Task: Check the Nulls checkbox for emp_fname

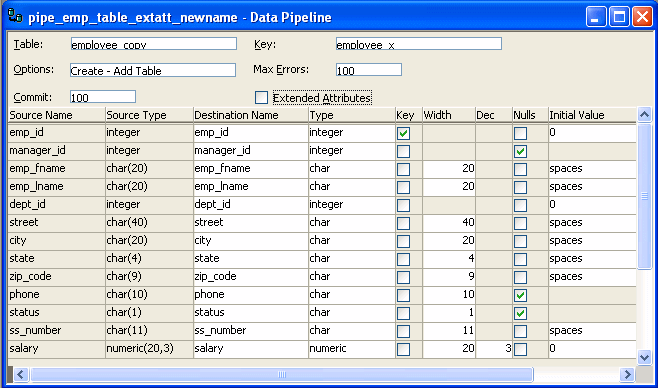Action: click(520, 169)
